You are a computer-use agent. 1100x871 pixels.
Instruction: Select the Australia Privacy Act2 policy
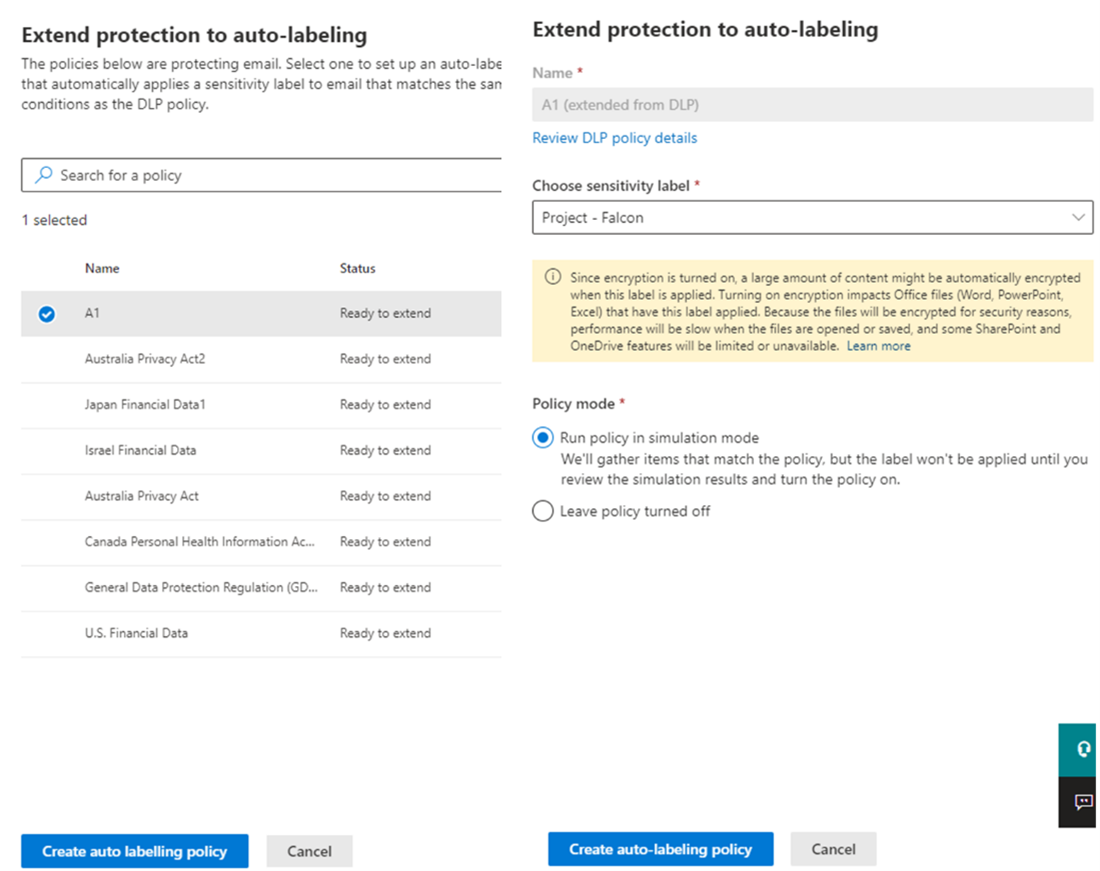[x=261, y=359]
